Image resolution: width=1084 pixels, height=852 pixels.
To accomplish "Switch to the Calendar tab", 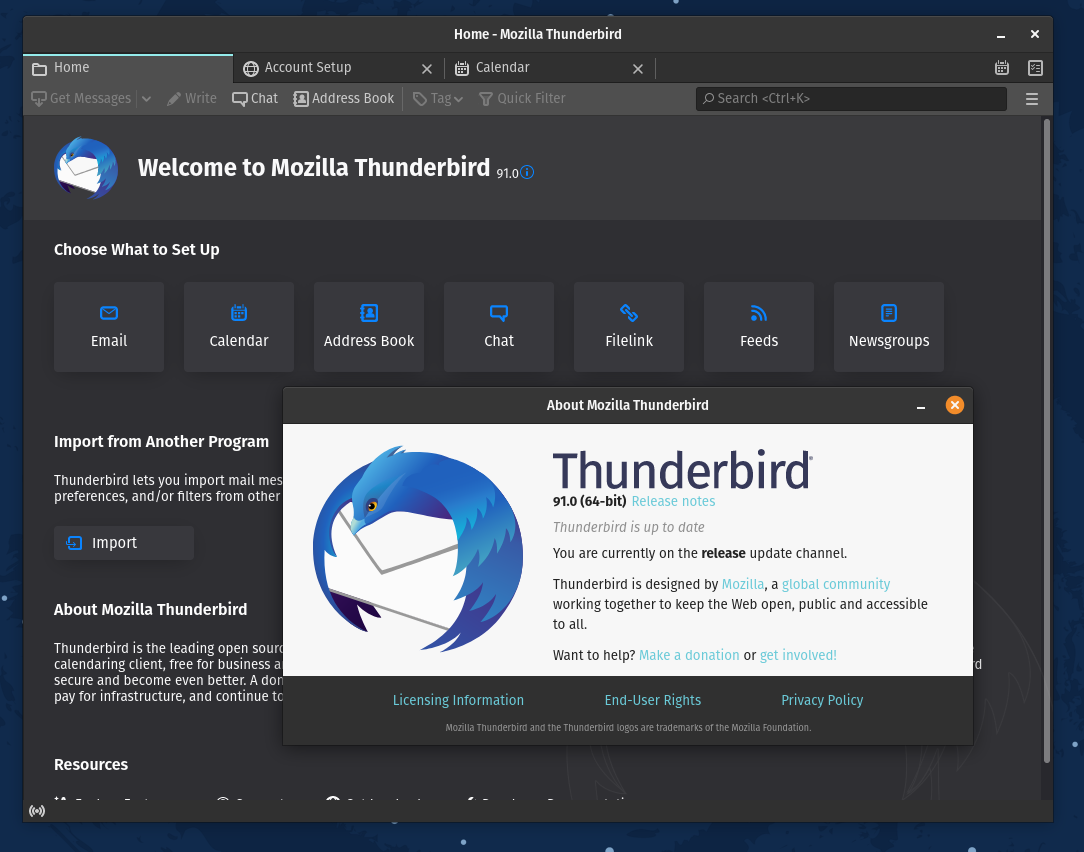I will coord(503,68).
